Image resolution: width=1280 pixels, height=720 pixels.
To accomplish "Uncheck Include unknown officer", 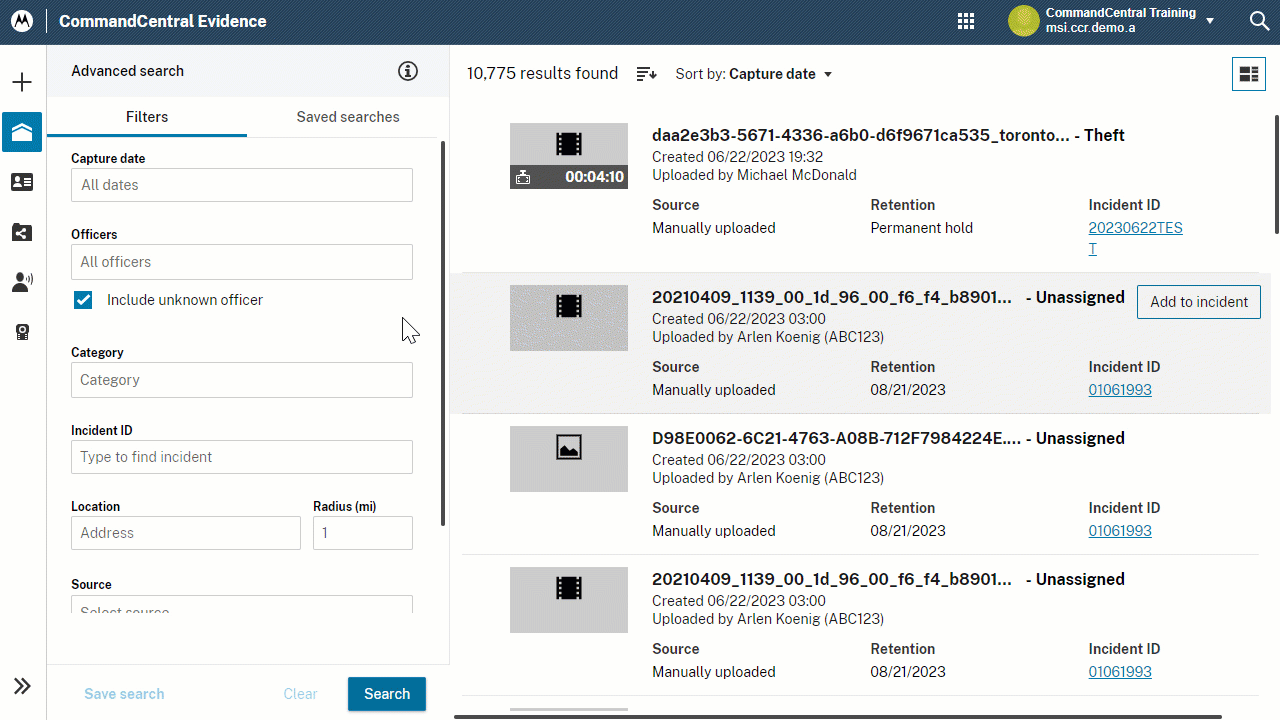I will coord(83,300).
